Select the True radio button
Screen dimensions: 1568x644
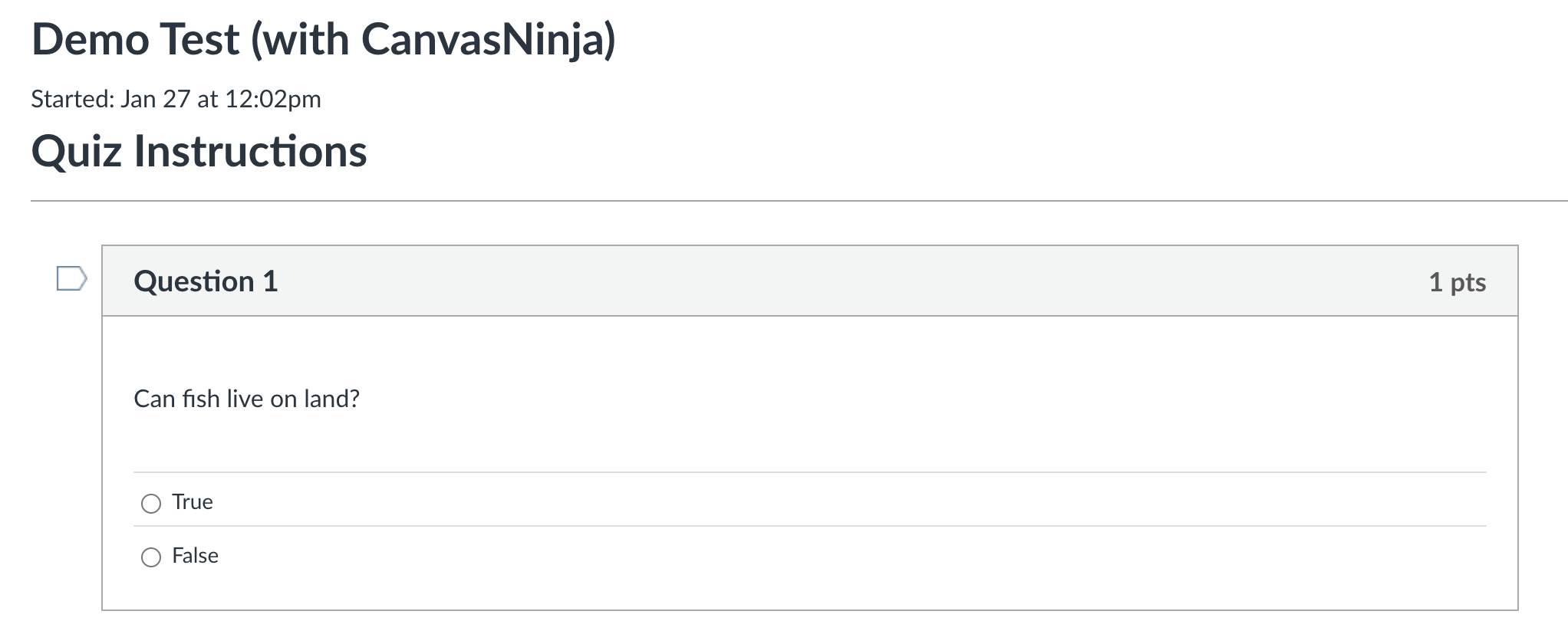click(151, 503)
